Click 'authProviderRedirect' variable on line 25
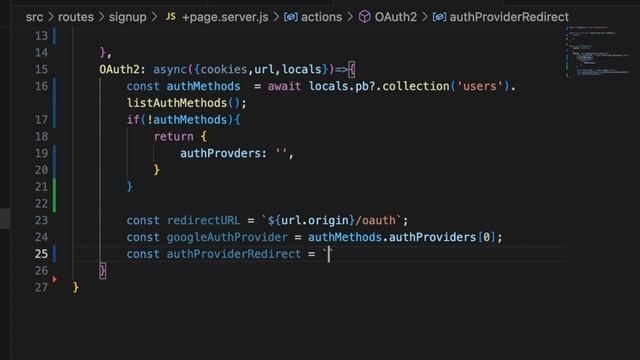The image size is (640, 360). coord(233,254)
